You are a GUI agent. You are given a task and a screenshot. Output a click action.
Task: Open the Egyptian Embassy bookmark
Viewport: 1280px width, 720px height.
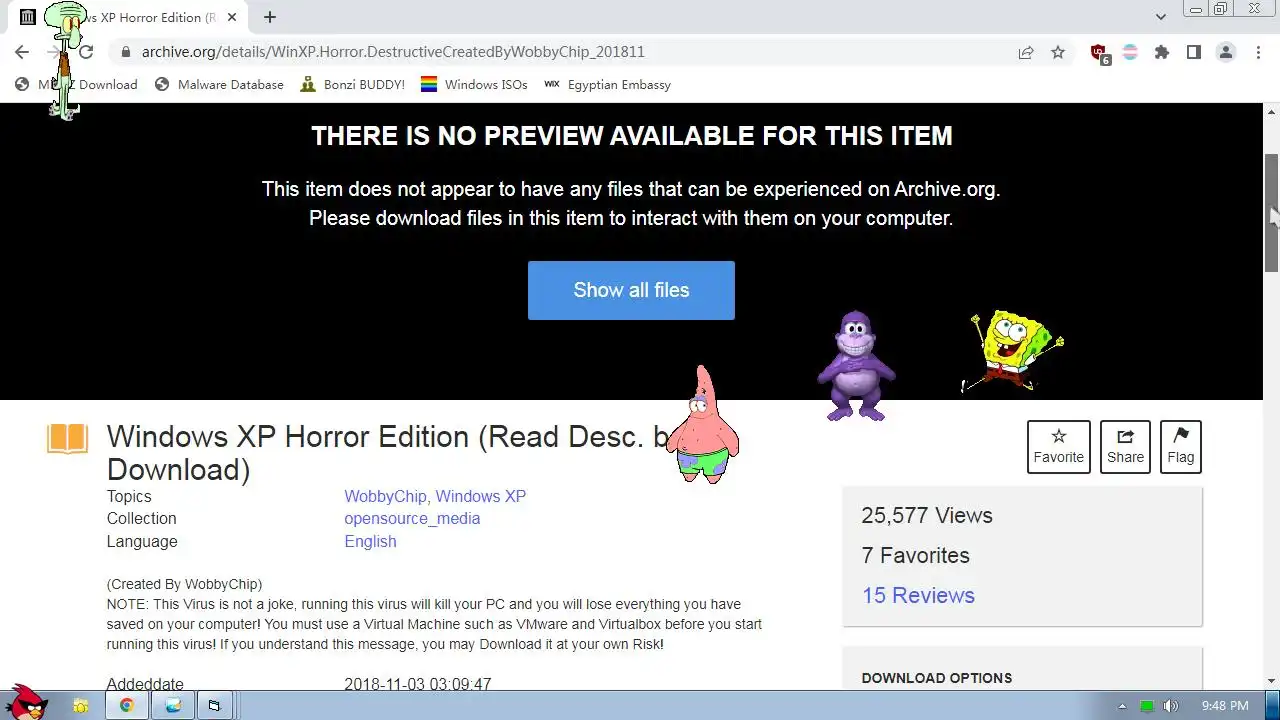607,85
